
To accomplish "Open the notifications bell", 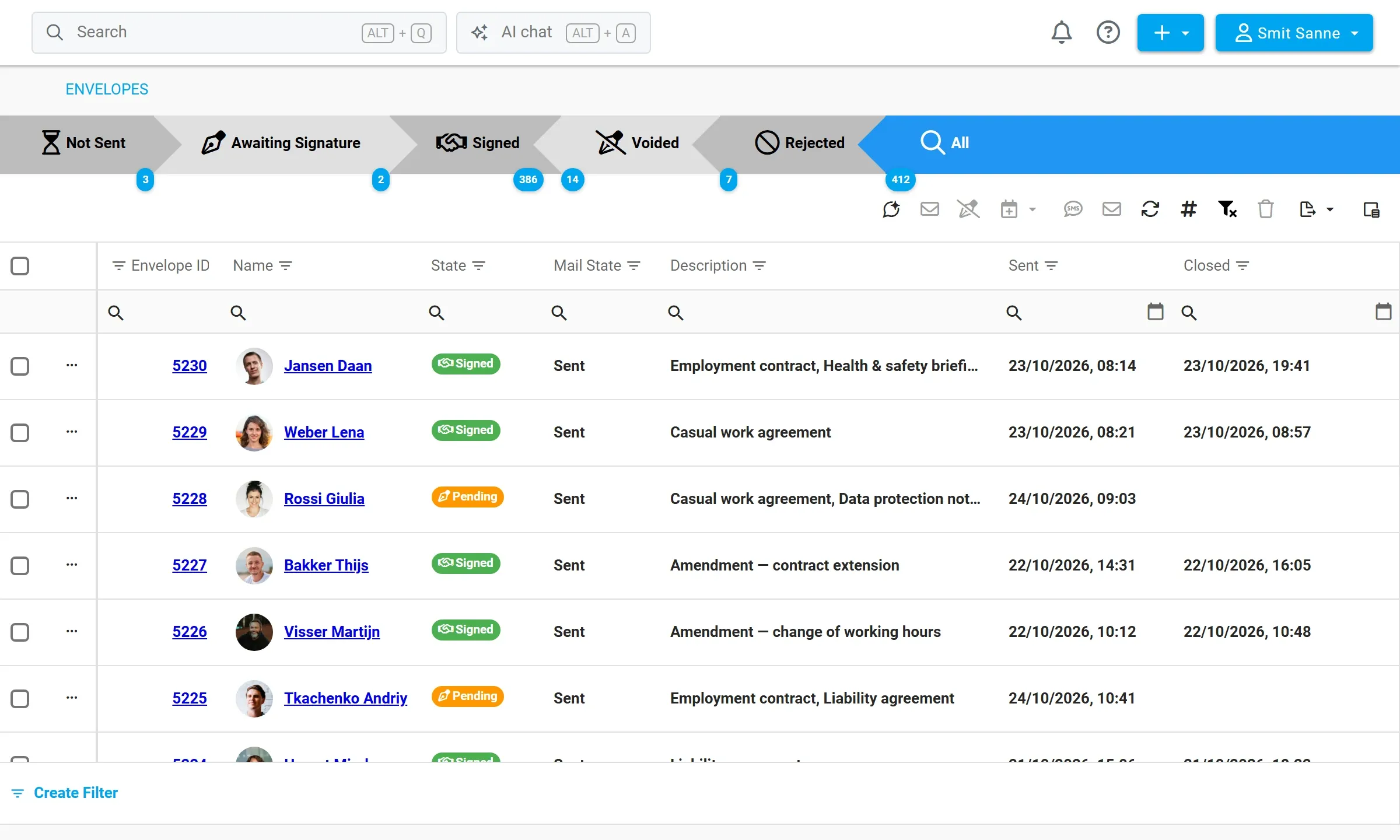I will pyautogui.click(x=1062, y=32).
